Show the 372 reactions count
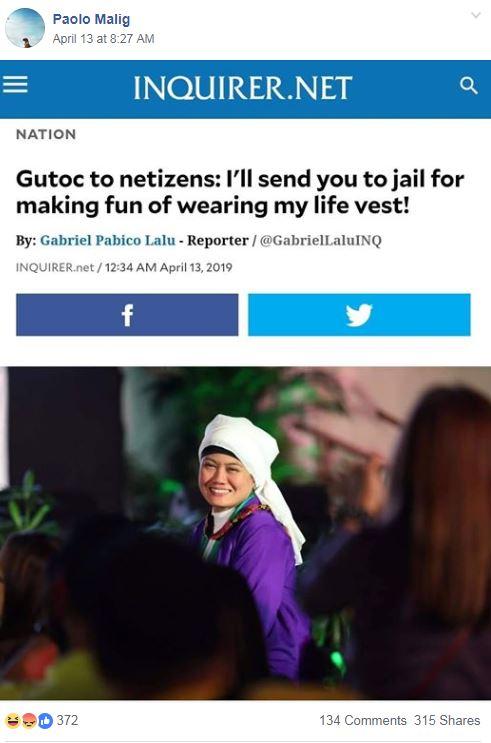The image size is (491, 743). pyautogui.click(x=67, y=720)
